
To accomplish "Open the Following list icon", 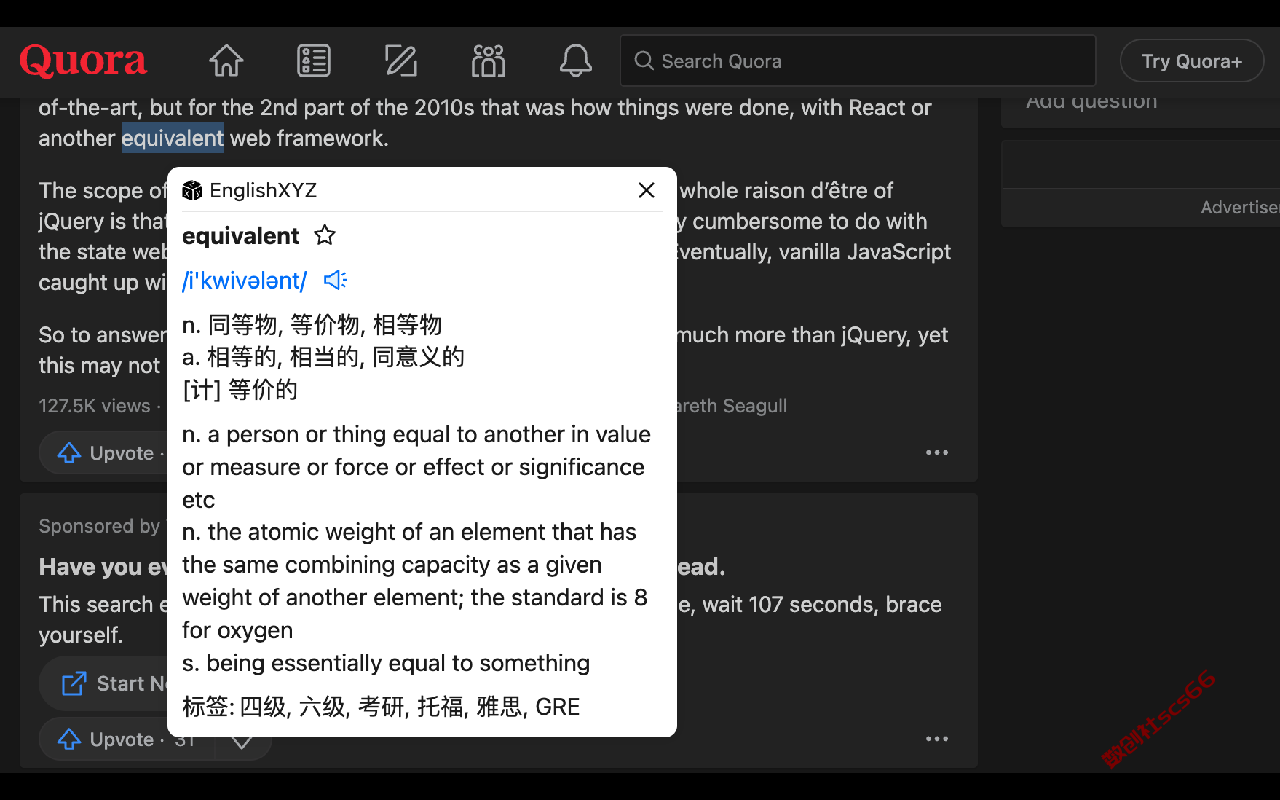I will pyautogui.click(x=314, y=61).
